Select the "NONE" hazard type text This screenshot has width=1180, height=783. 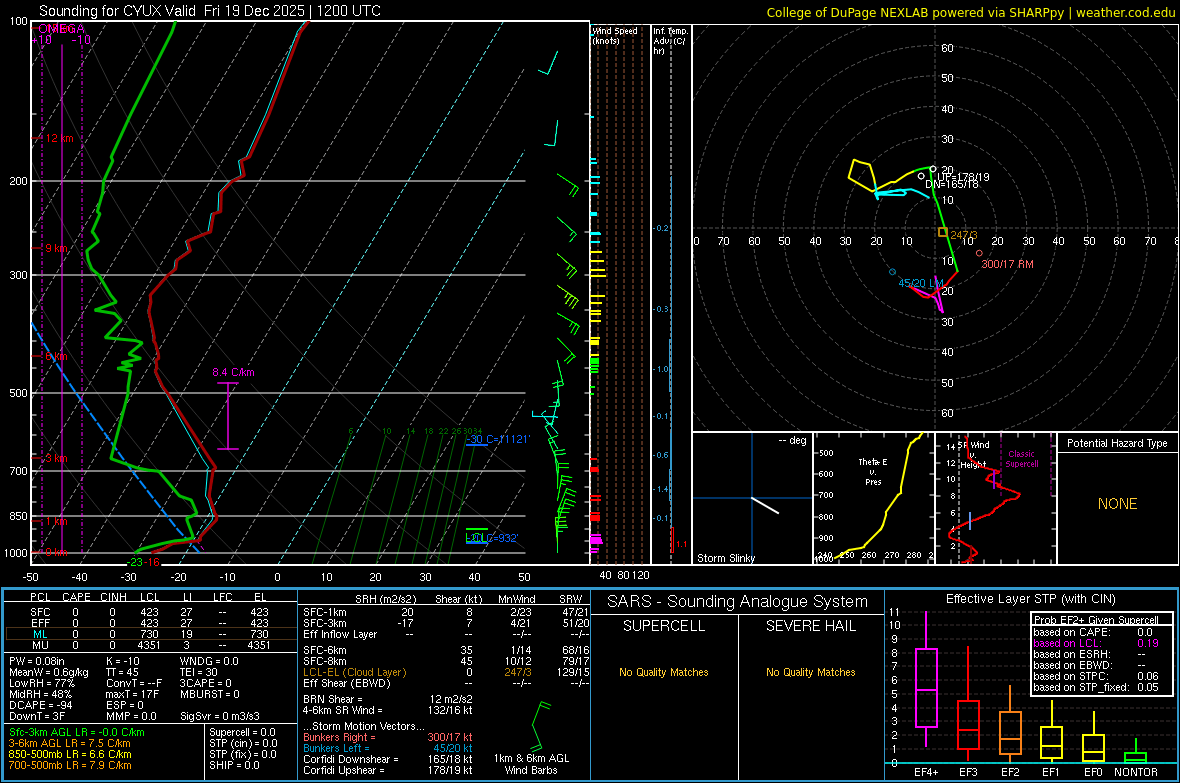click(x=1117, y=504)
